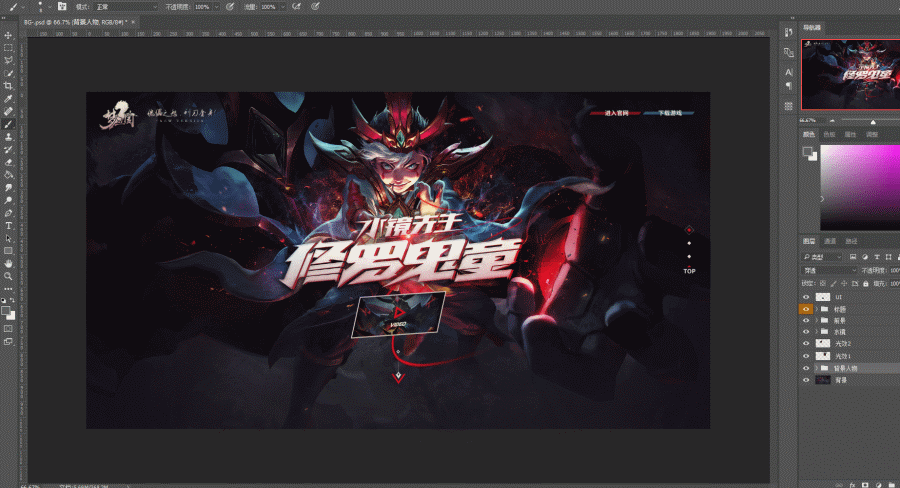Switch to the 通道 channels tab

pos(830,241)
